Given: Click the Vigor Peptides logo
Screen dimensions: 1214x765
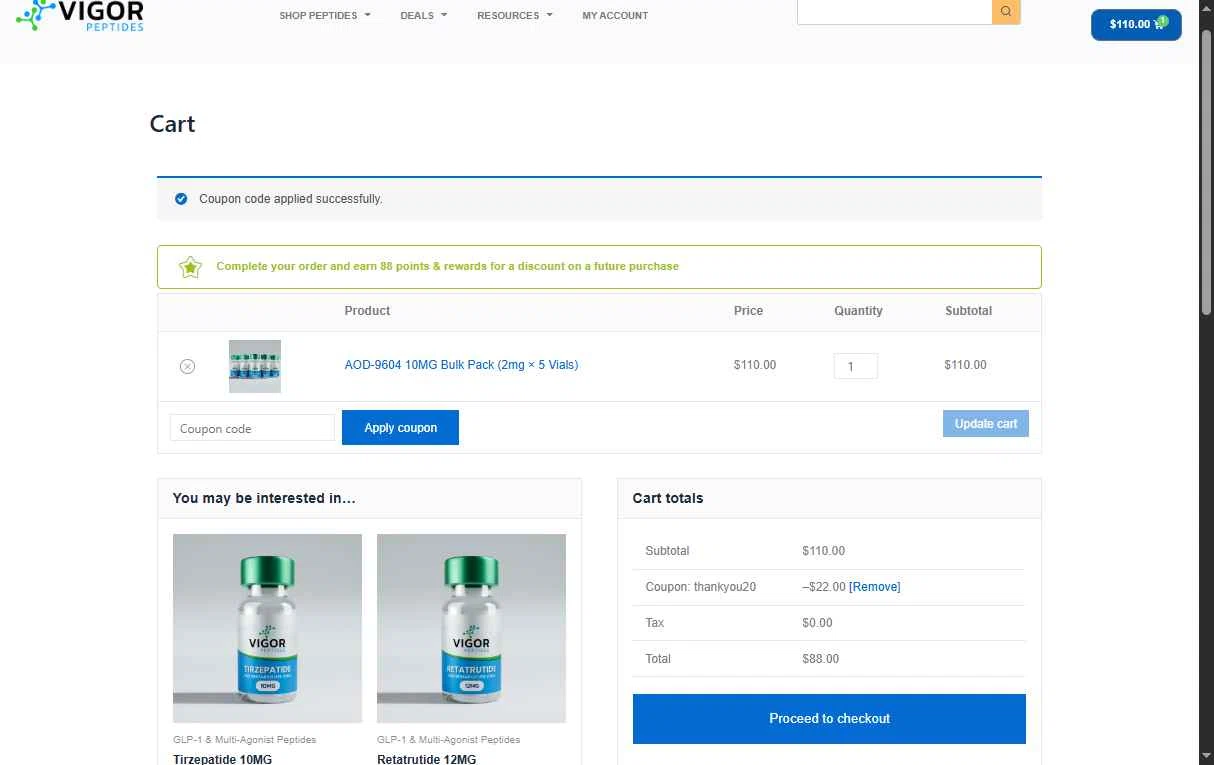Looking at the screenshot, I should pyautogui.click(x=80, y=15).
